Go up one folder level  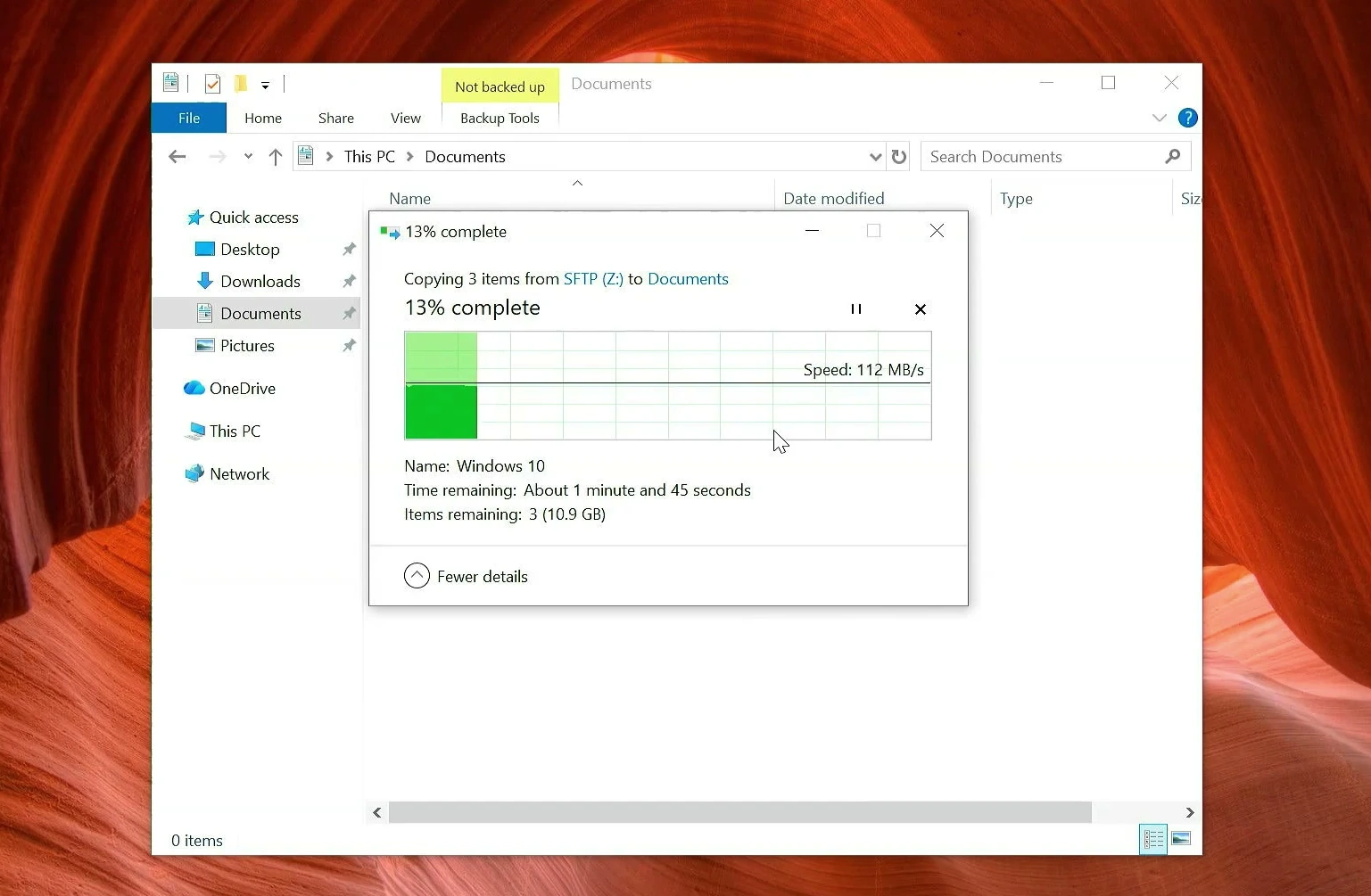click(276, 157)
